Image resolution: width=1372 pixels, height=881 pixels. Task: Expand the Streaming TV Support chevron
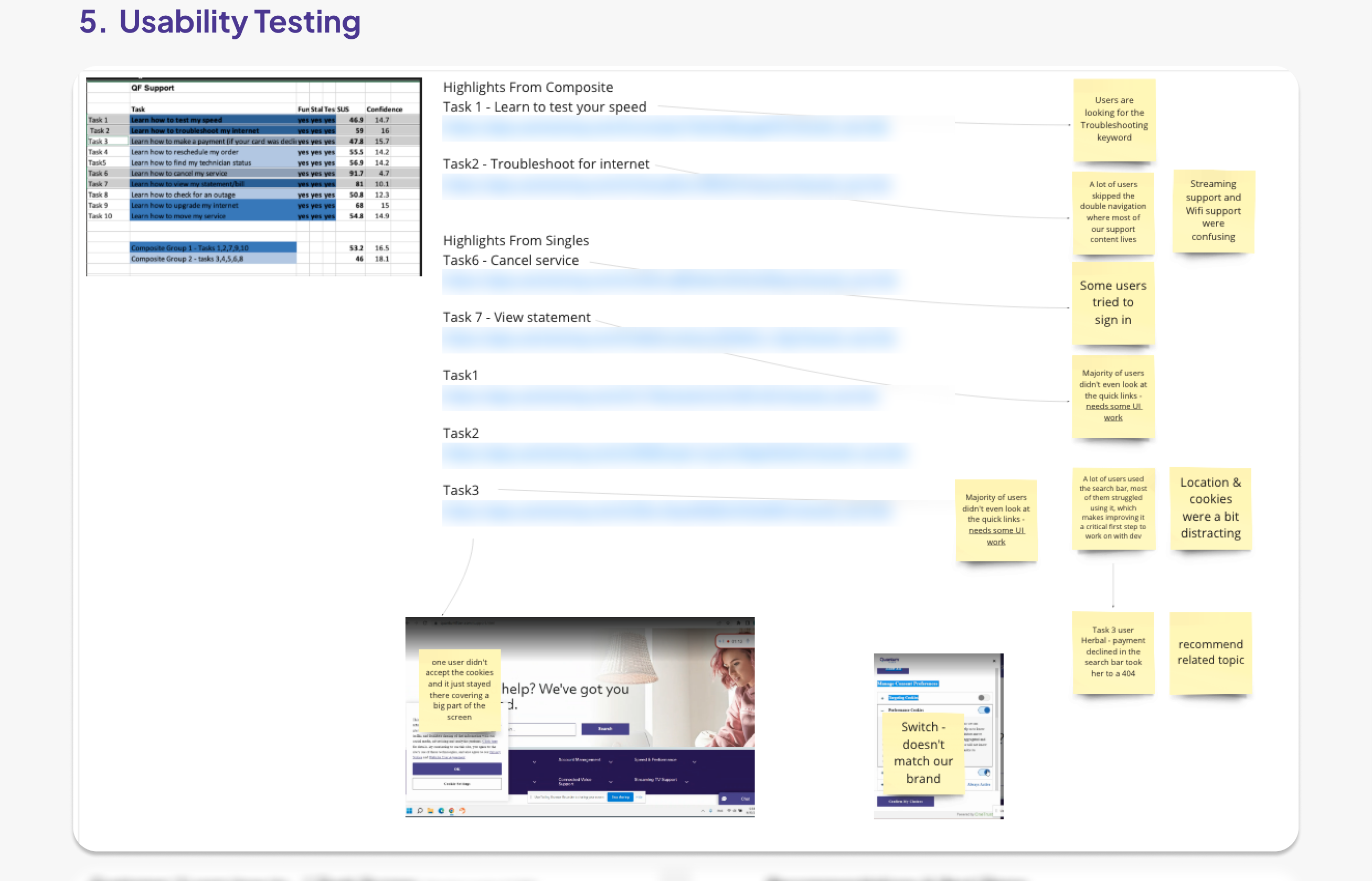[687, 781]
